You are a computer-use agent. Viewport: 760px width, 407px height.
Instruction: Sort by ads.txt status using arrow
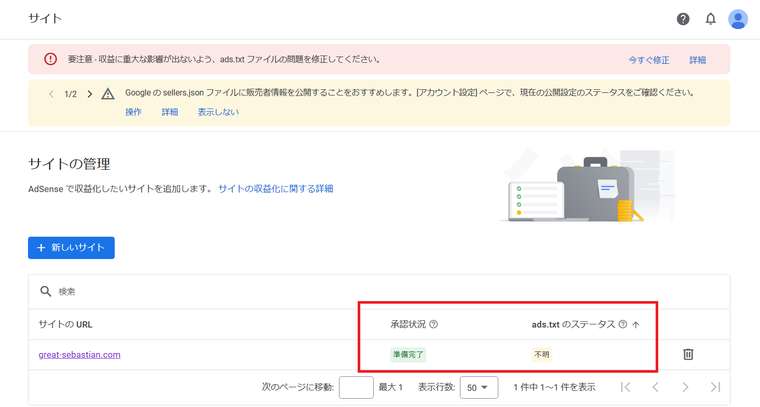click(x=636, y=324)
